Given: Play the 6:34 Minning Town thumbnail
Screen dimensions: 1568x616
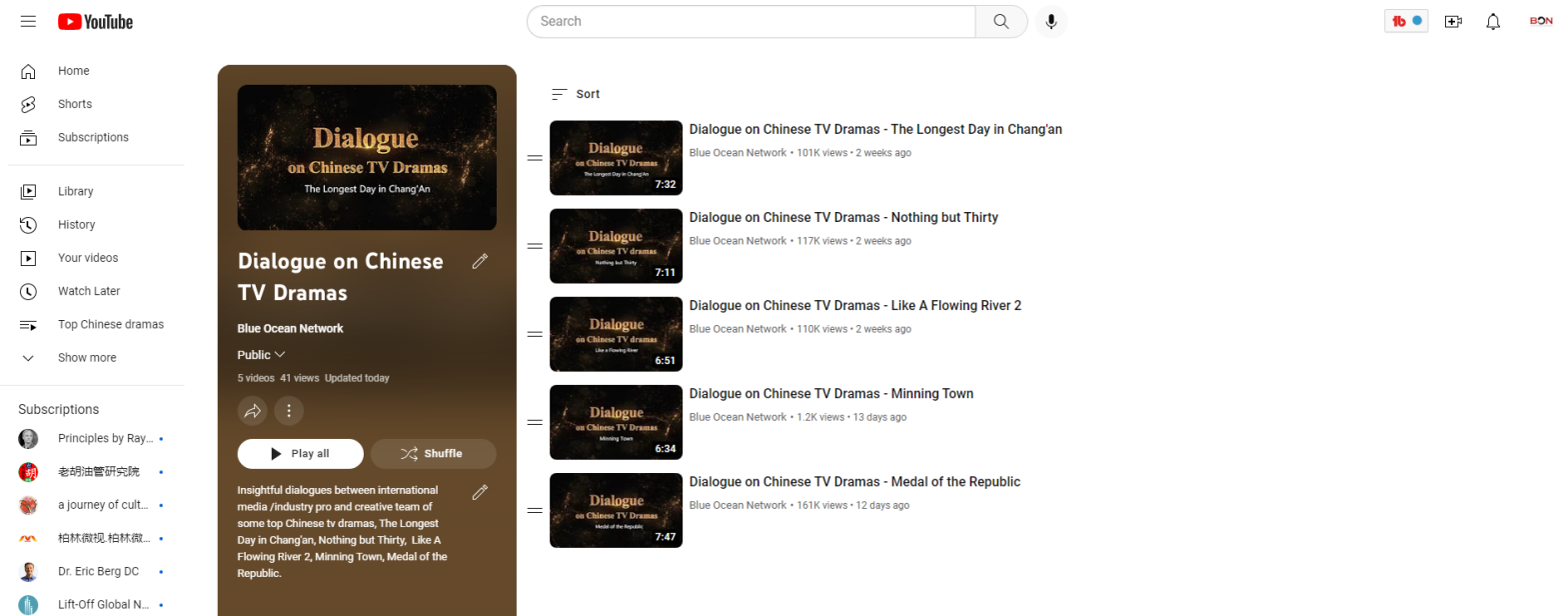Looking at the screenshot, I should click(616, 422).
